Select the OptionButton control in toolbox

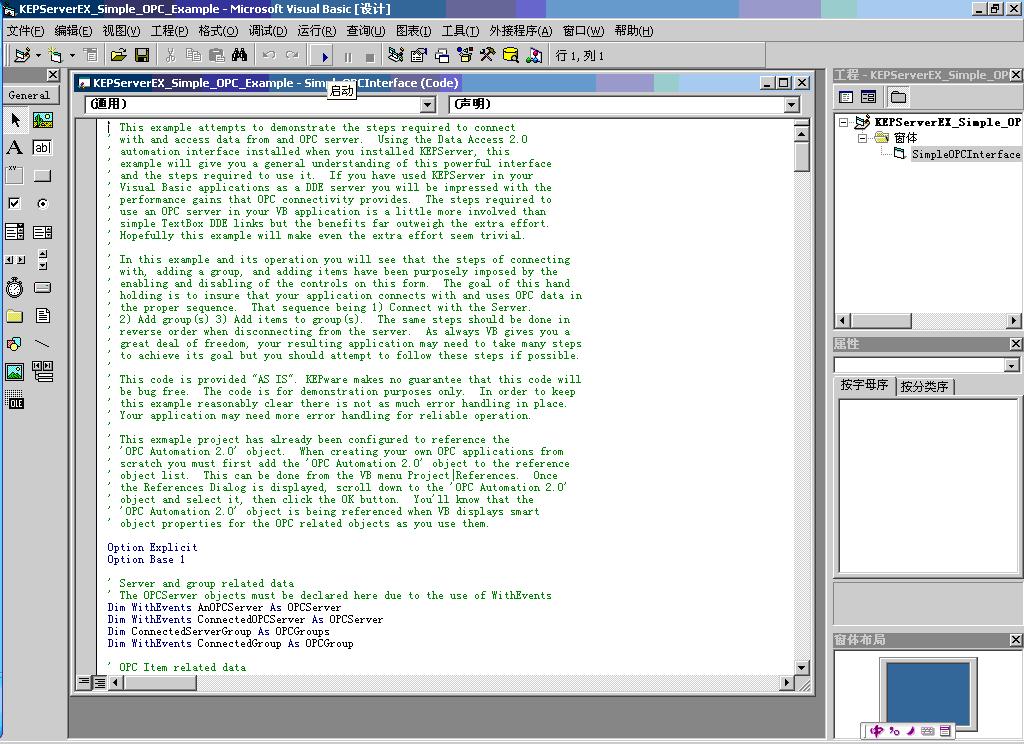42,204
